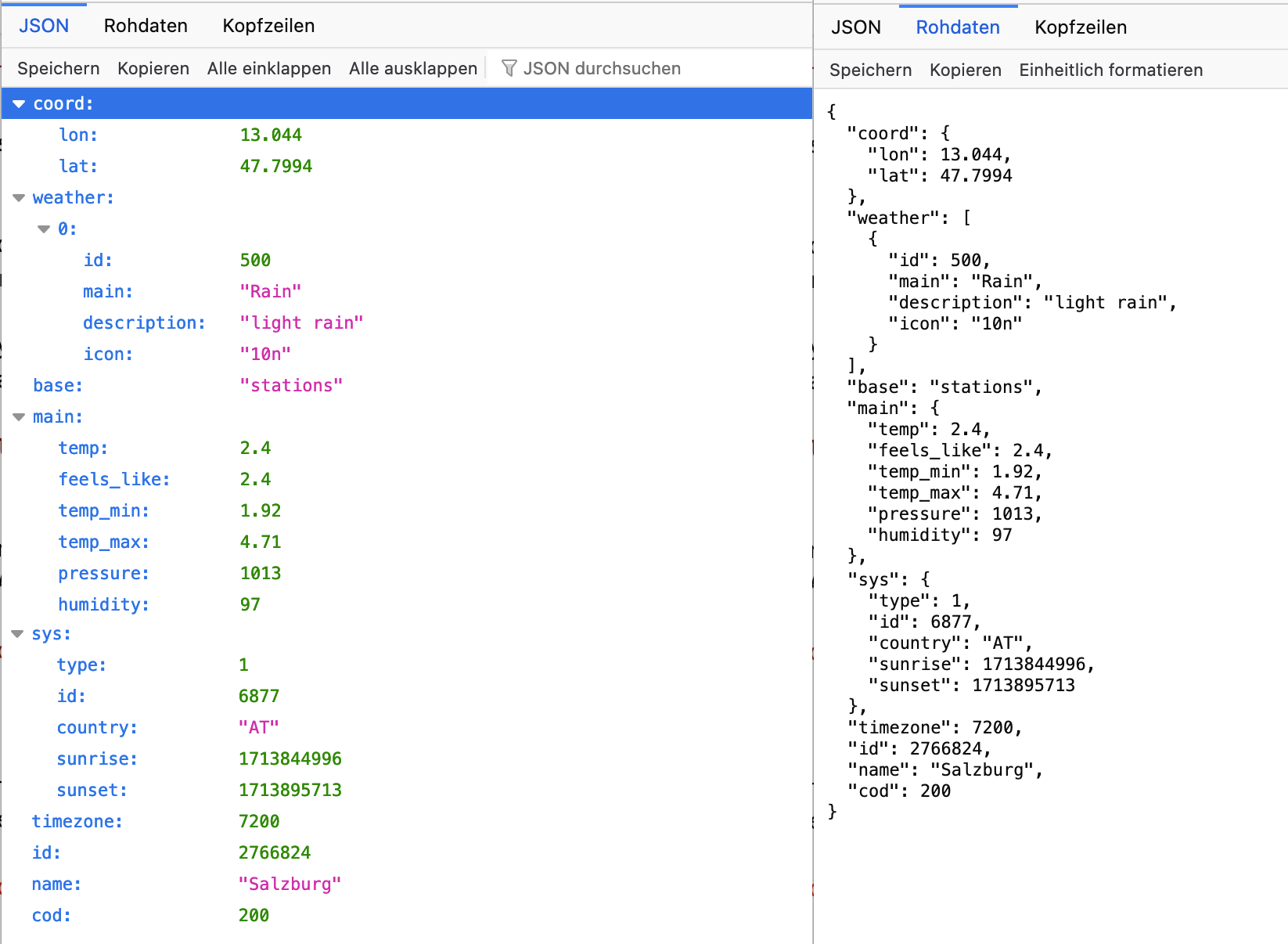Select the sunrise key row

click(407, 759)
